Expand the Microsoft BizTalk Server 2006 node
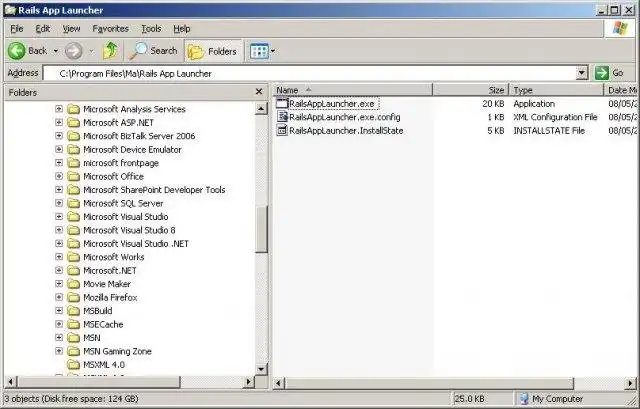Screen dimensions: 640x409 point(59,136)
